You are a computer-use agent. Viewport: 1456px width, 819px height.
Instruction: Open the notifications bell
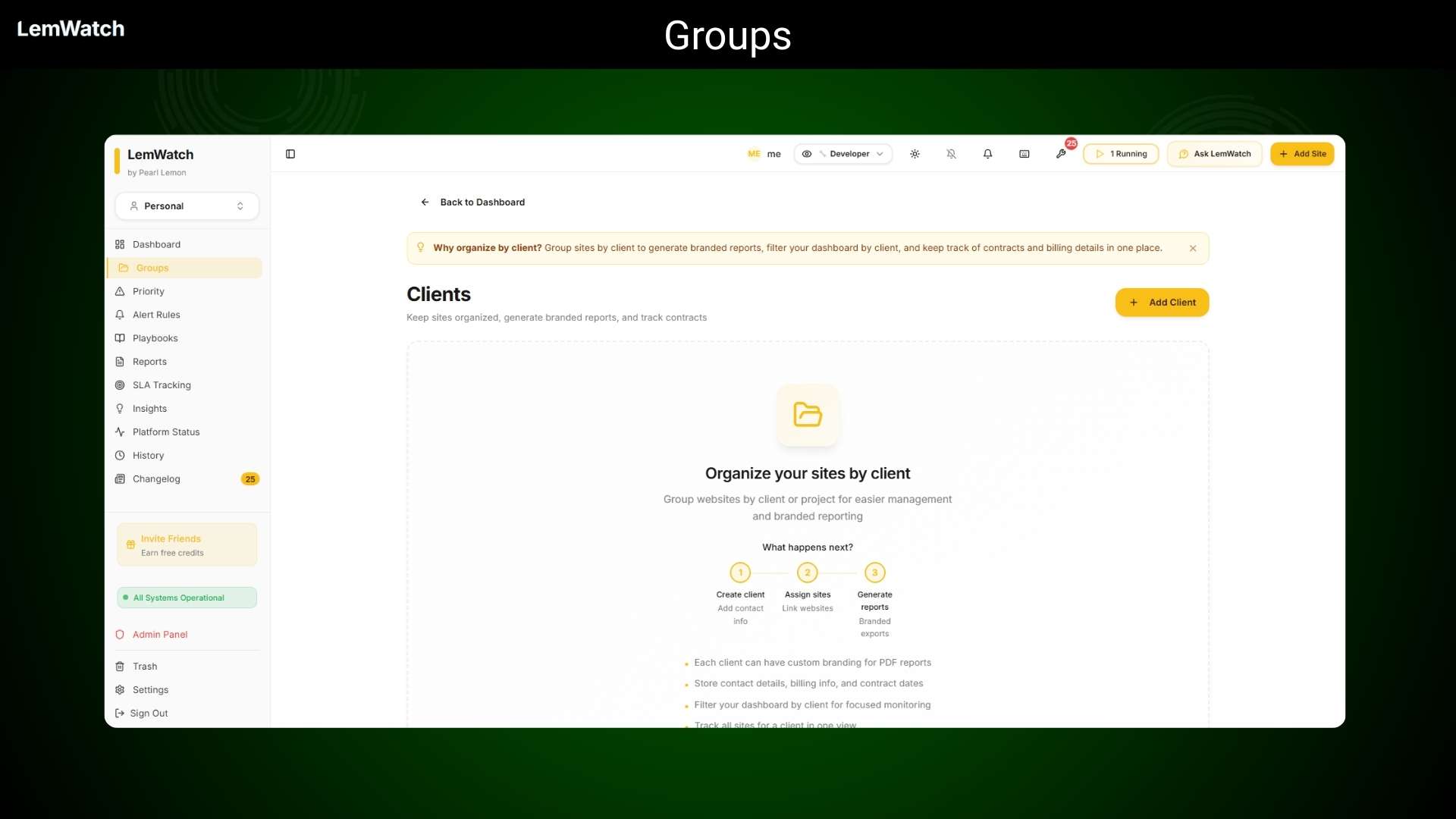coord(987,154)
